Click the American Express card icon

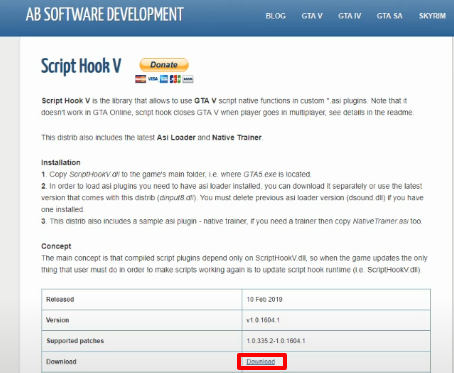coord(164,79)
